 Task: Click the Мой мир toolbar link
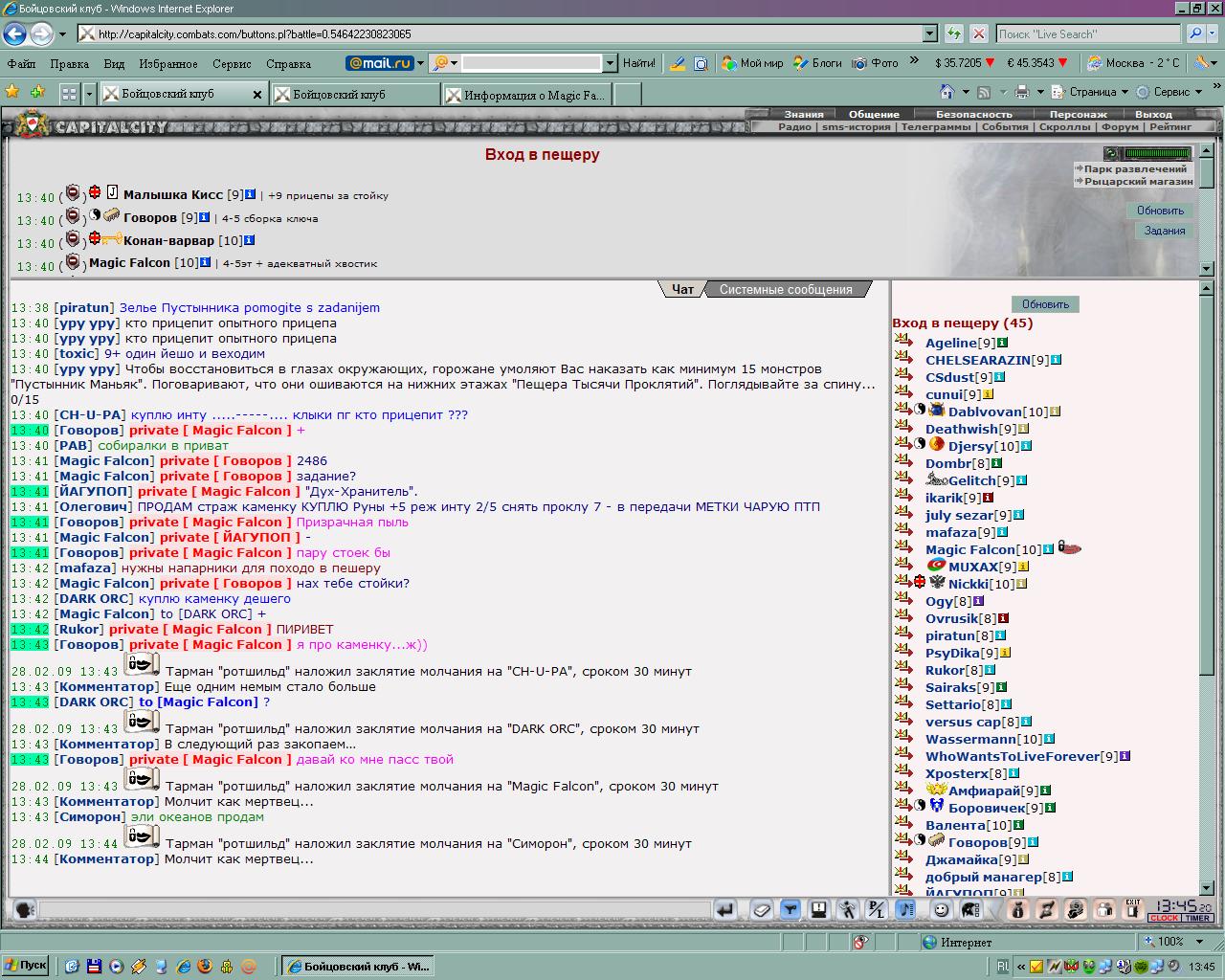752,63
